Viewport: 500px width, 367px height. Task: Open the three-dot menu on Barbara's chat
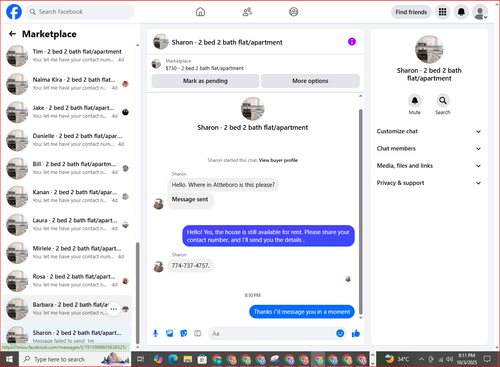(114, 309)
